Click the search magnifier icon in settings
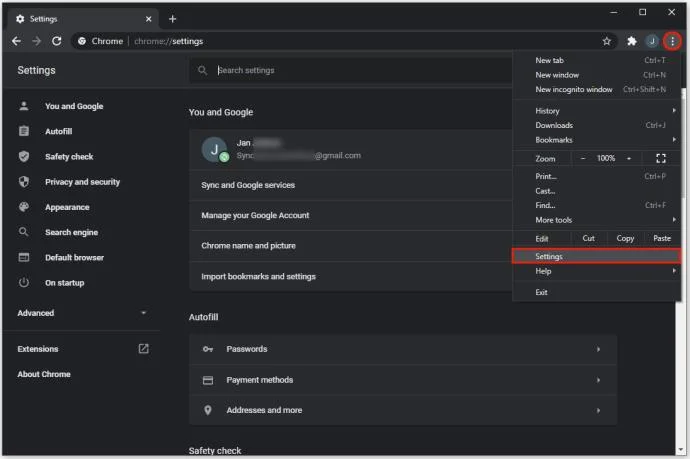The image size is (690, 459). tap(202, 70)
